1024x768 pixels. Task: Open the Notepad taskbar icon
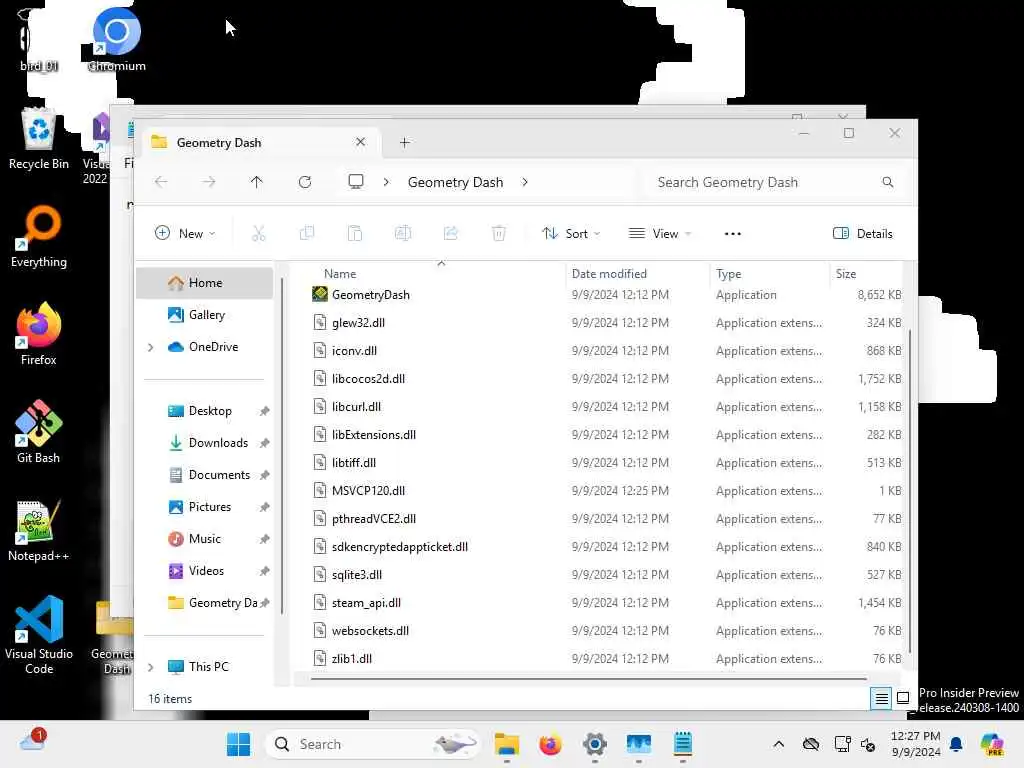click(x=683, y=744)
